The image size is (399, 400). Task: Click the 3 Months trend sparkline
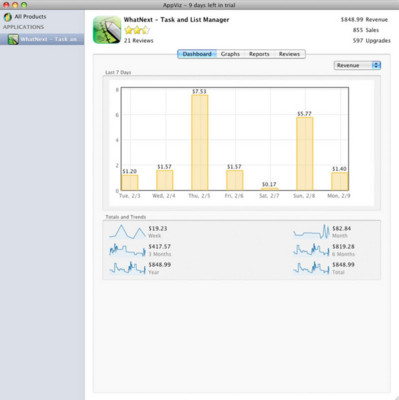pos(127,250)
